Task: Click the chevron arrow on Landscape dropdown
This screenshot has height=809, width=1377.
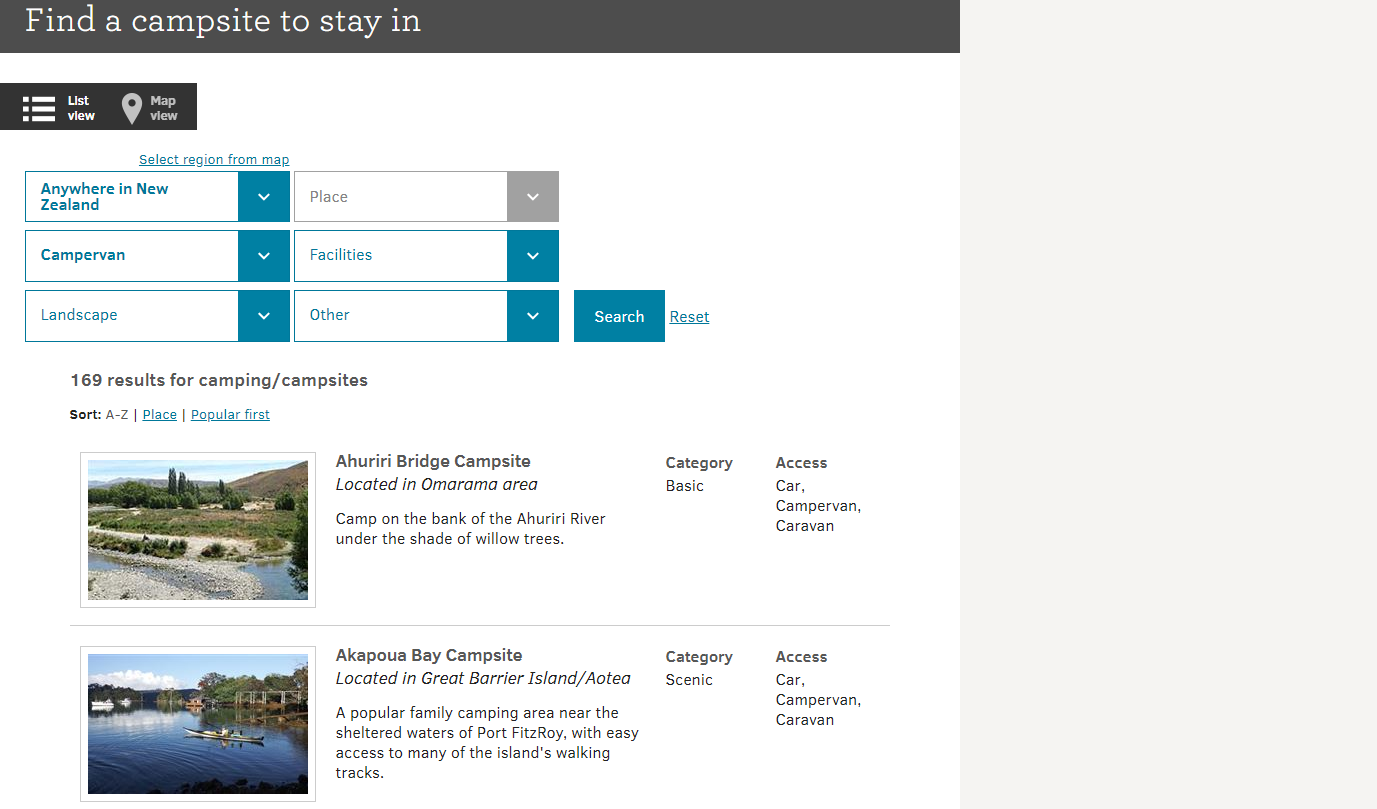Action: [x=264, y=316]
